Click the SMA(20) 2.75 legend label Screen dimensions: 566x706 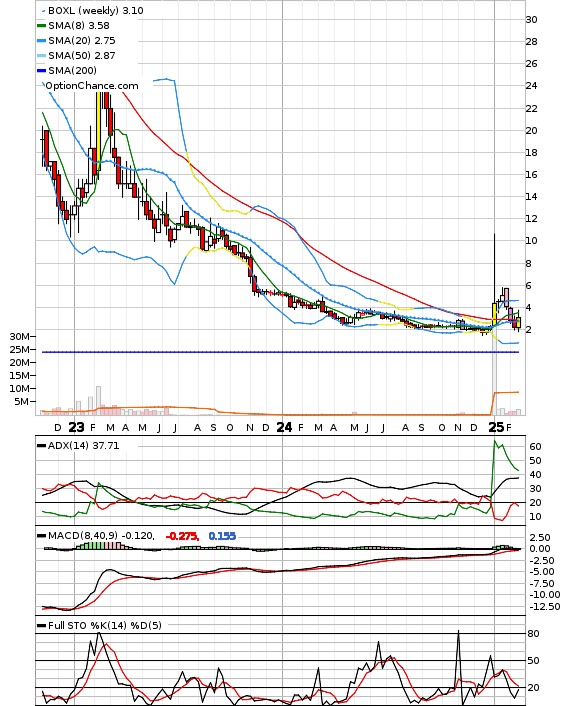(x=82, y=41)
